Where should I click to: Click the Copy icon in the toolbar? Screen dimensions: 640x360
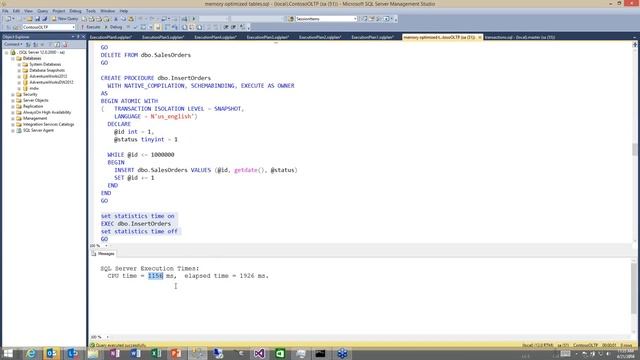(123, 19)
